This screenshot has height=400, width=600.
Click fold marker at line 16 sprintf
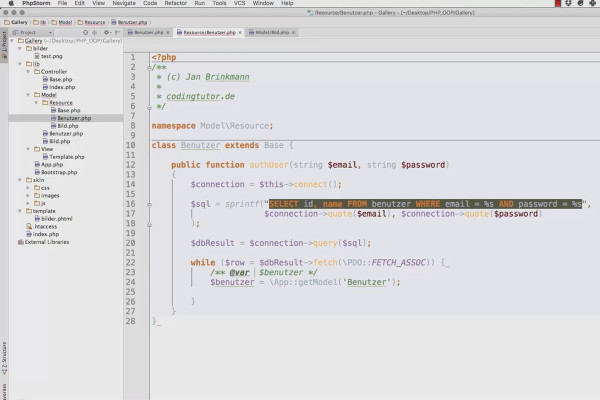click(x=149, y=205)
